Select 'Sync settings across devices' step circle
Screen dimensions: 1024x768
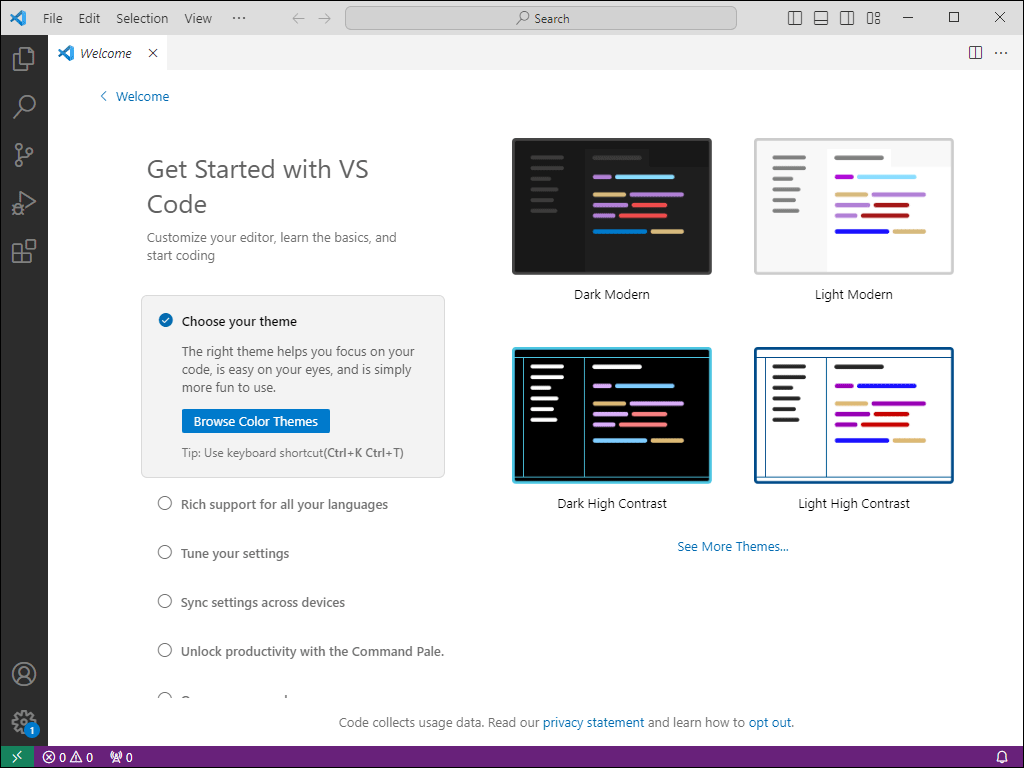click(x=165, y=601)
